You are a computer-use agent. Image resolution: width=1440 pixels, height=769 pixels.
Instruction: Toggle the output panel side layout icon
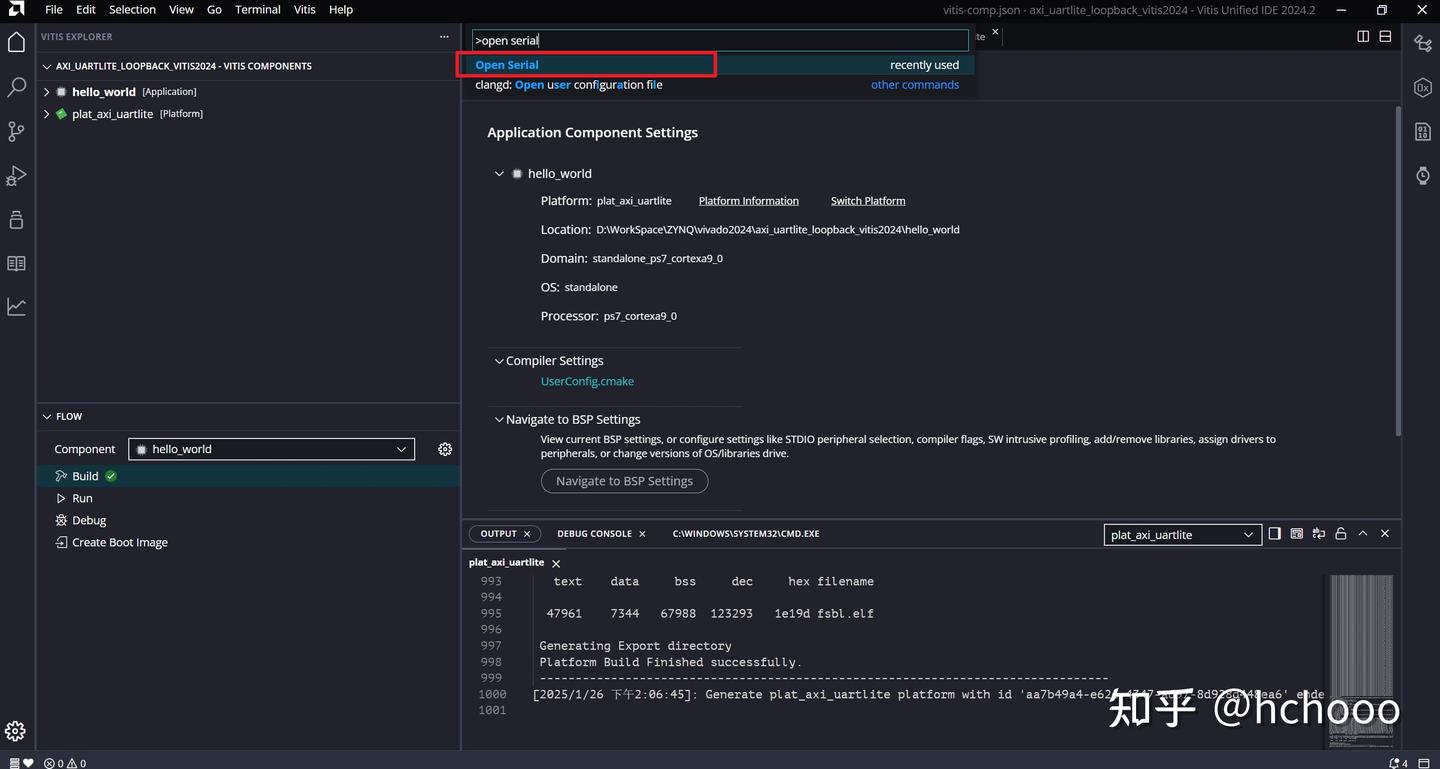coord(1274,534)
